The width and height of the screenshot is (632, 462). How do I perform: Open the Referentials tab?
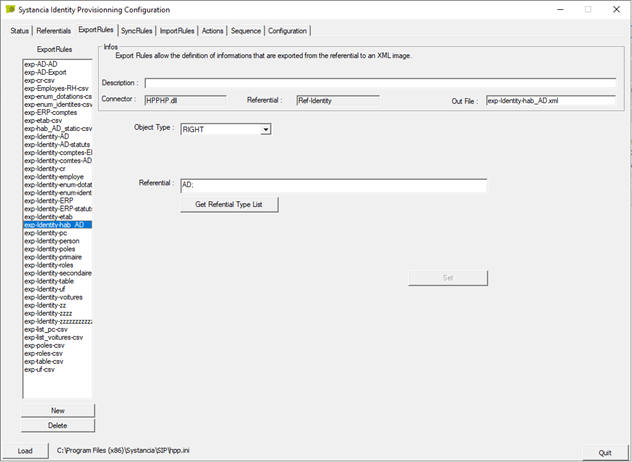pos(54,31)
